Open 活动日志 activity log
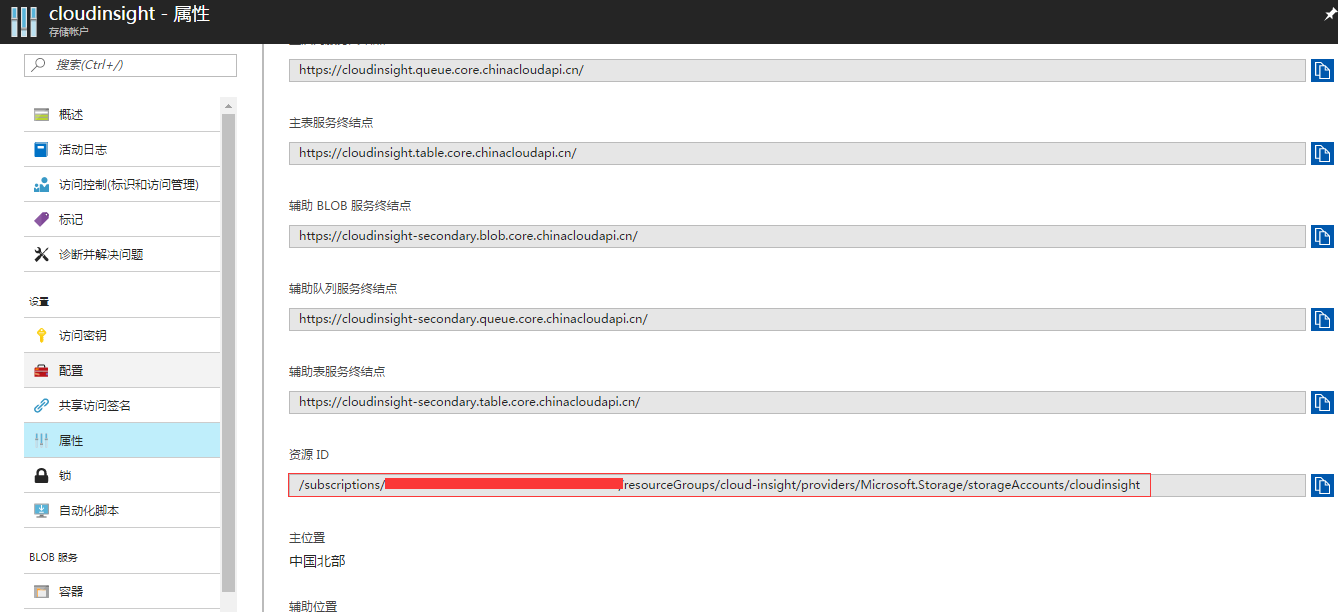 click(82, 150)
